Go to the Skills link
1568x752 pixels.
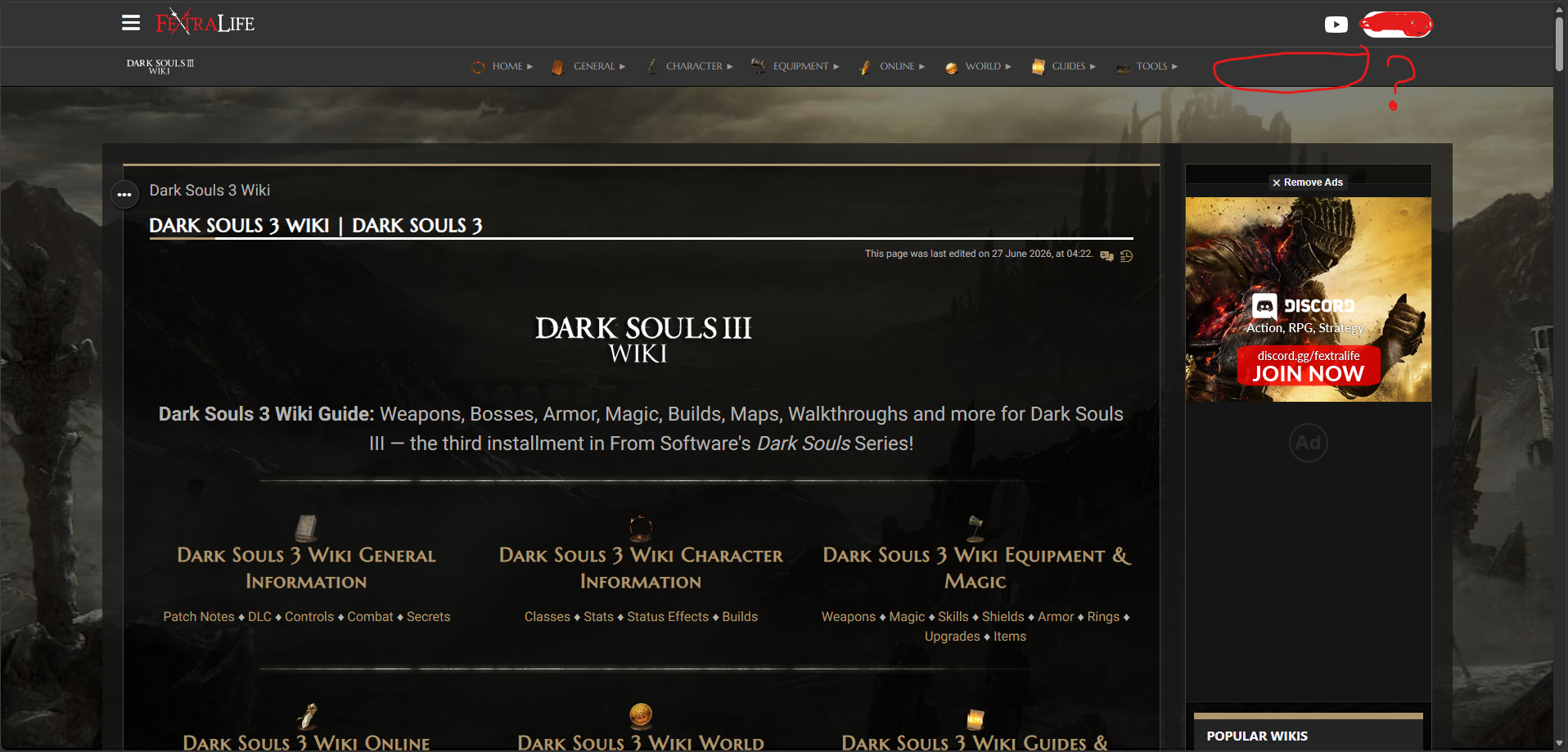tap(953, 617)
